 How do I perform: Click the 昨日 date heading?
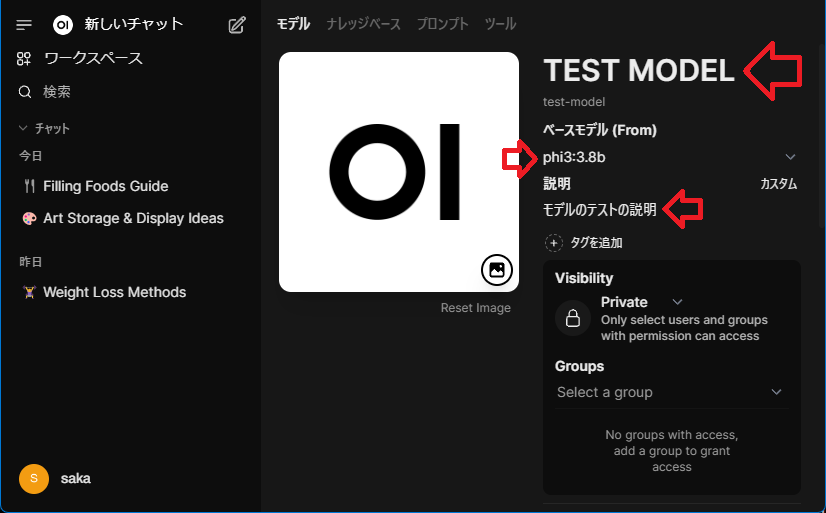(31, 262)
